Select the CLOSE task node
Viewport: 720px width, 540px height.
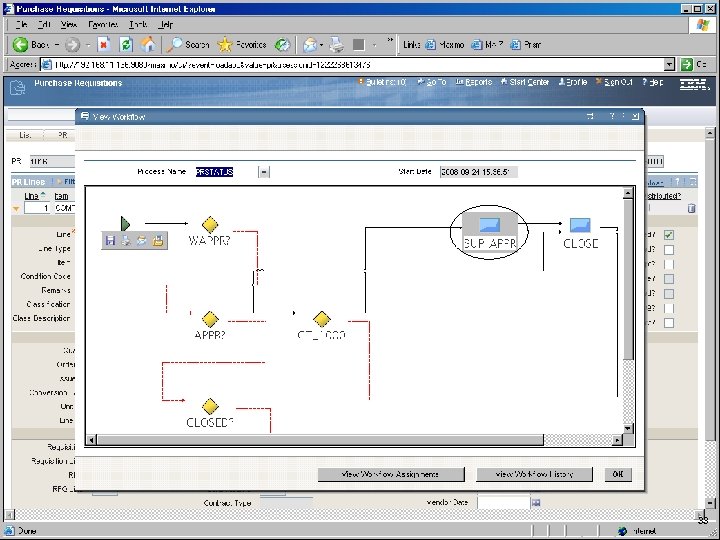point(580,225)
